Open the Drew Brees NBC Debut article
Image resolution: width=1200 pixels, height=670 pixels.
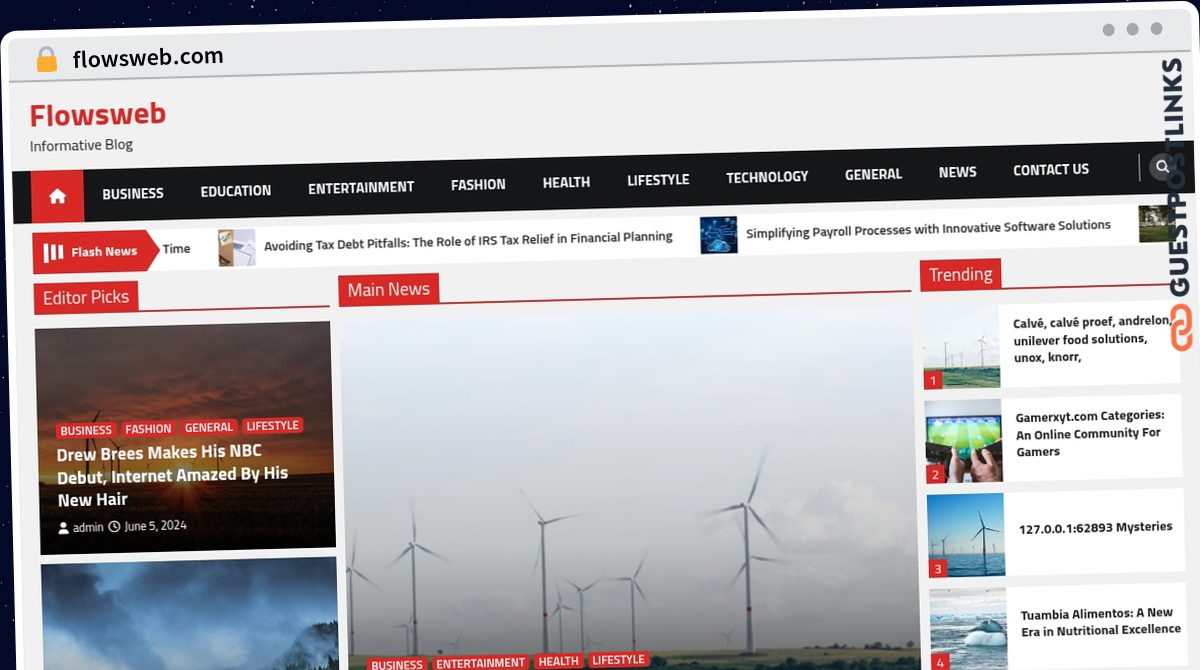pos(172,476)
